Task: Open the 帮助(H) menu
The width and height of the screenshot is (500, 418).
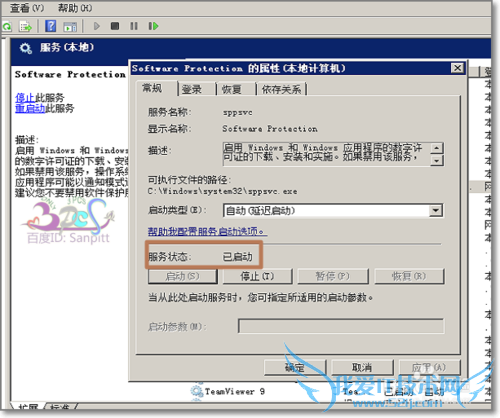Action: (x=75, y=8)
